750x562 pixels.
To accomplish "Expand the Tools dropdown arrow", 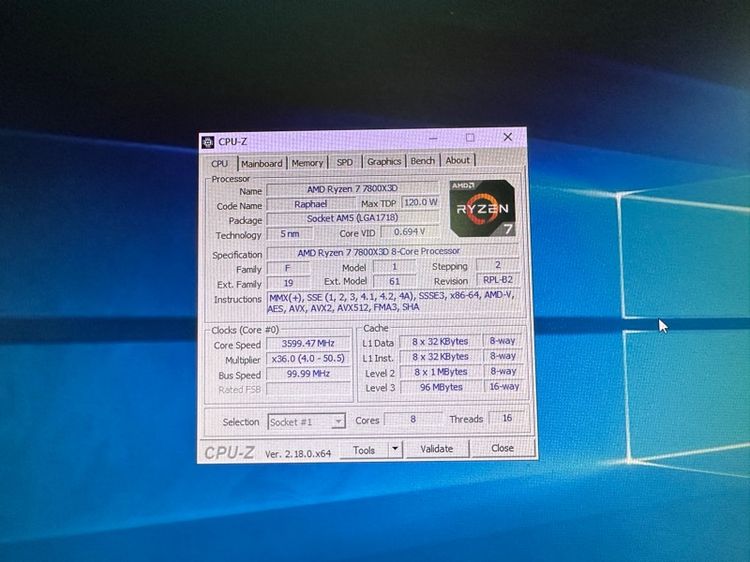I will [x=395, y=449].
